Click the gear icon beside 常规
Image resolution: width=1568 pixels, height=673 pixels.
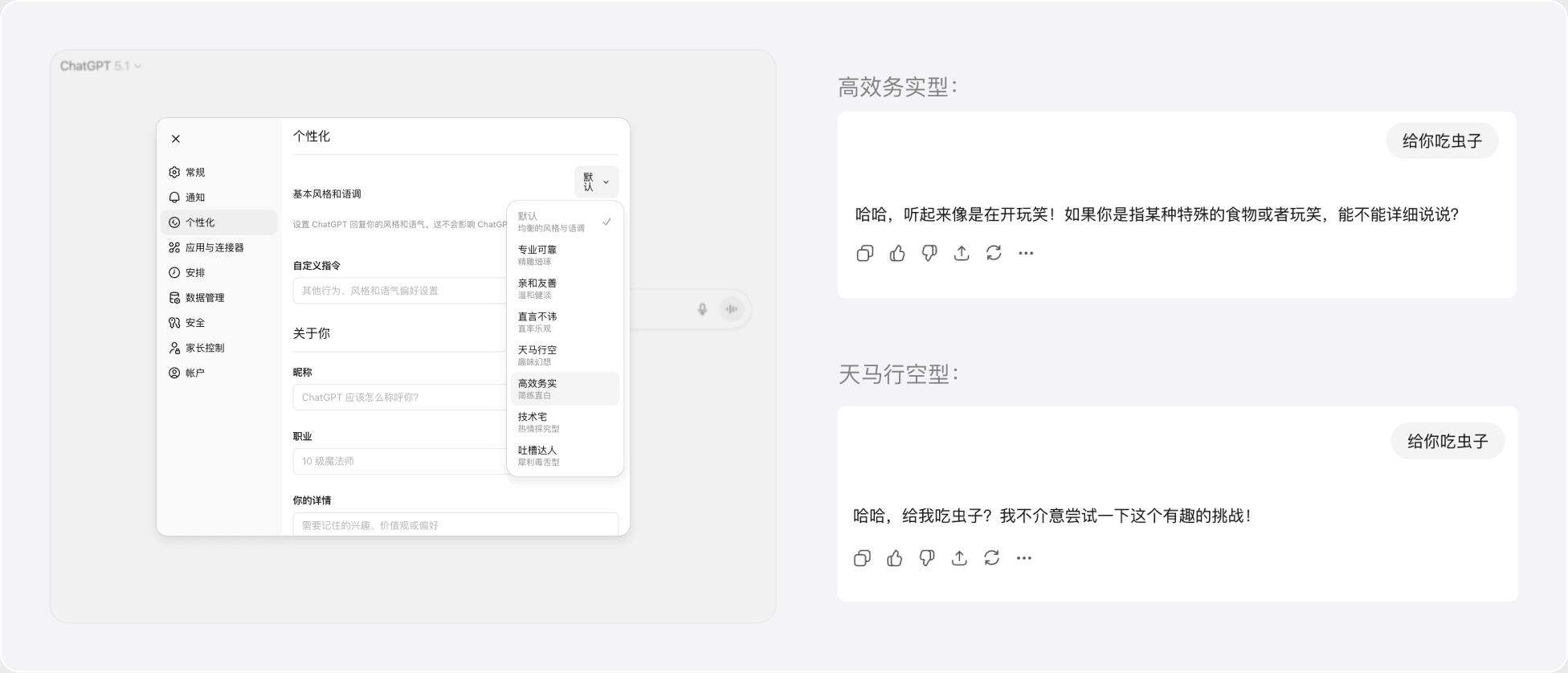click(174, 172)
